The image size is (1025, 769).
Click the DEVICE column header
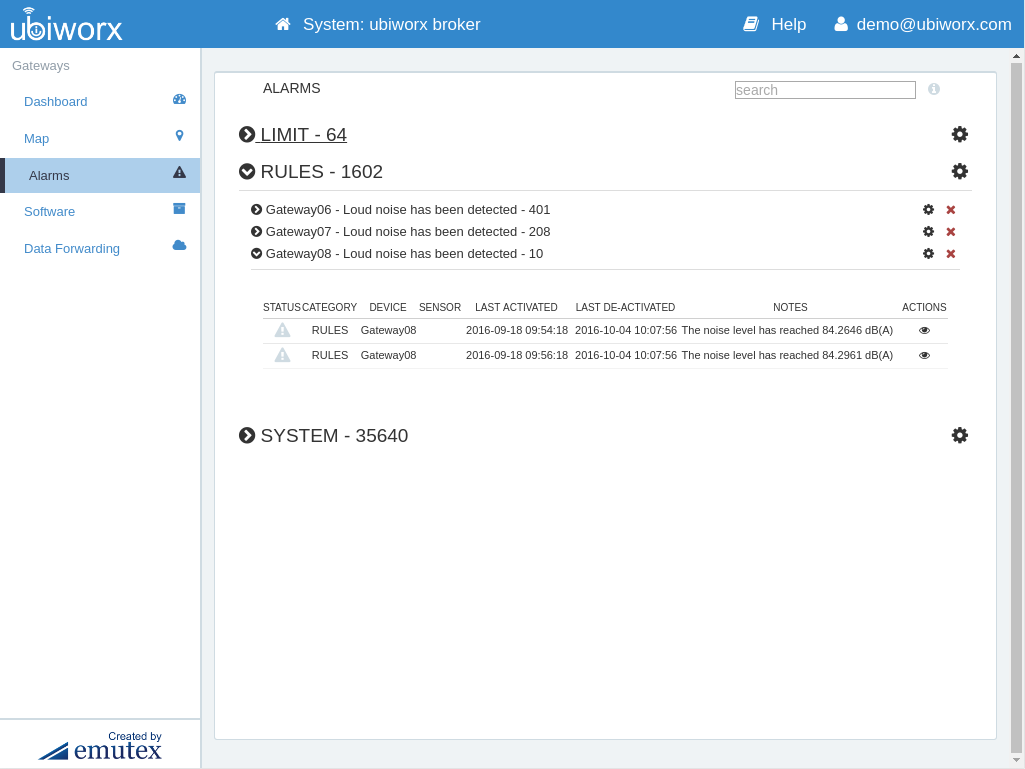388,307
